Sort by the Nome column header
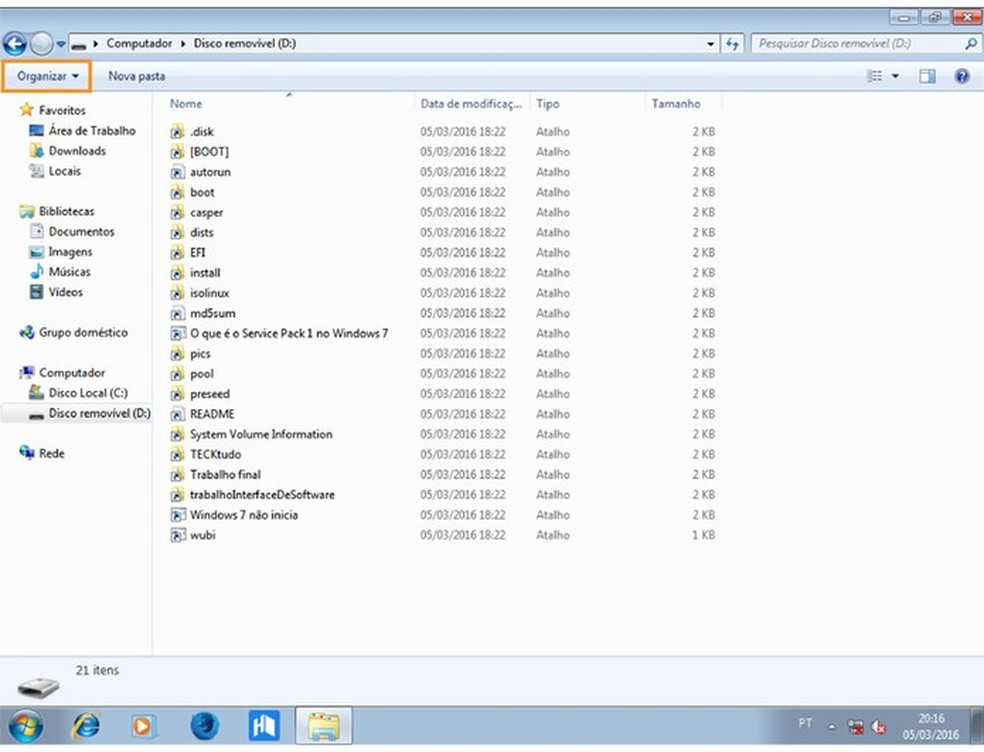984x752 pixels. tap(186, 104)
